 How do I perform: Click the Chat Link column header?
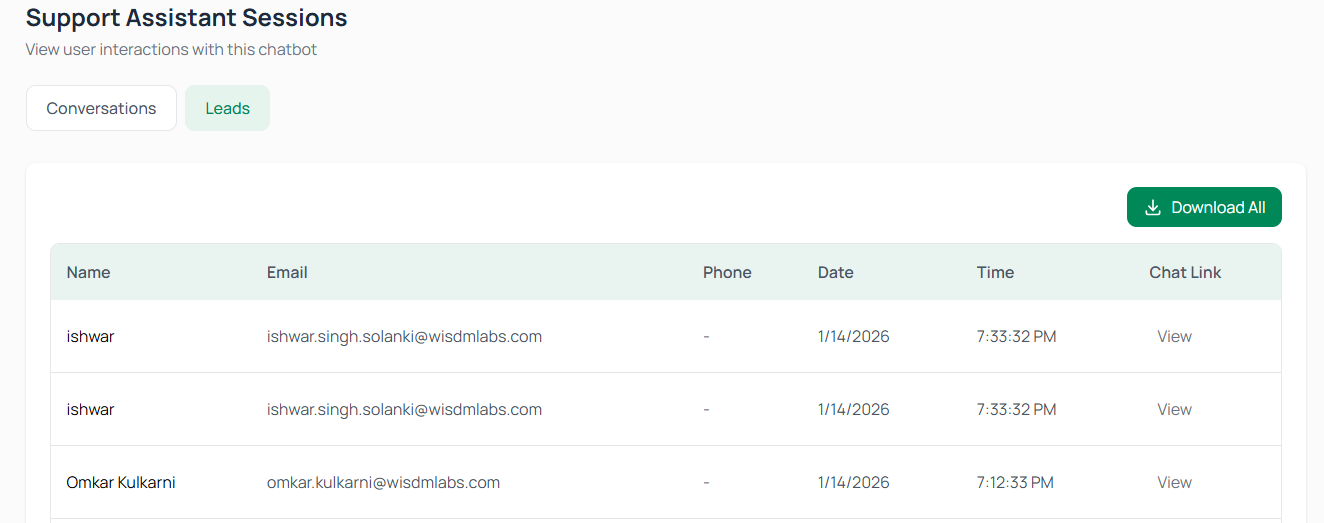1185,272
